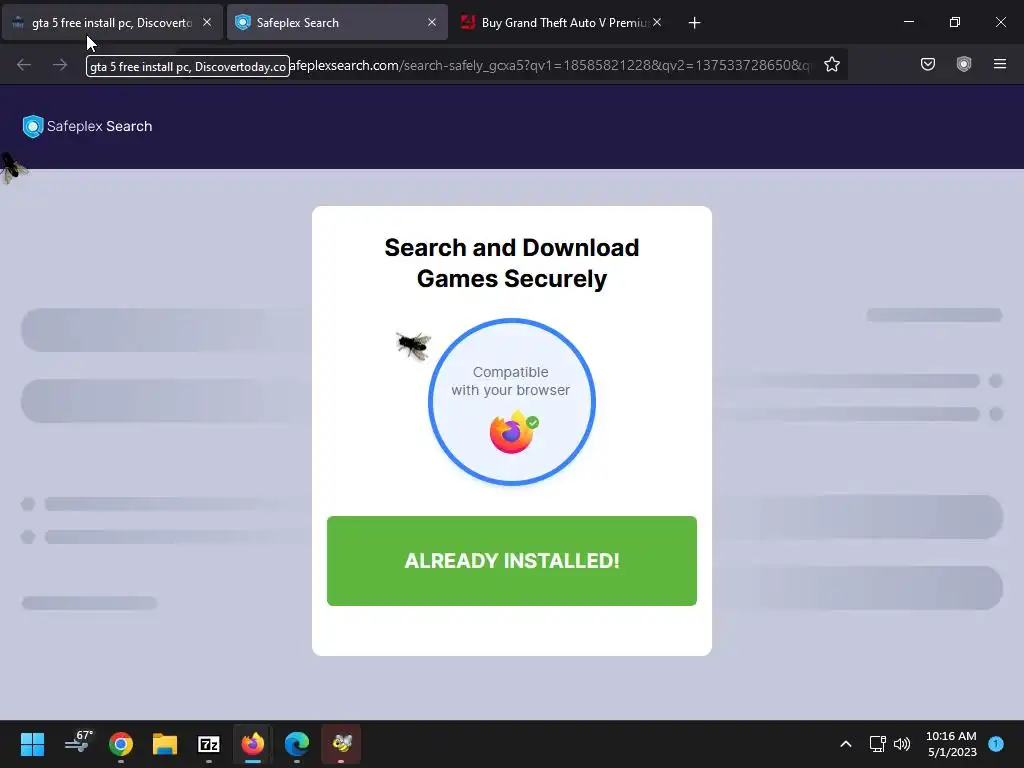The image size is (1024, 768).
Task: Close the Firefox window
Action: [x=1000, y=22]
